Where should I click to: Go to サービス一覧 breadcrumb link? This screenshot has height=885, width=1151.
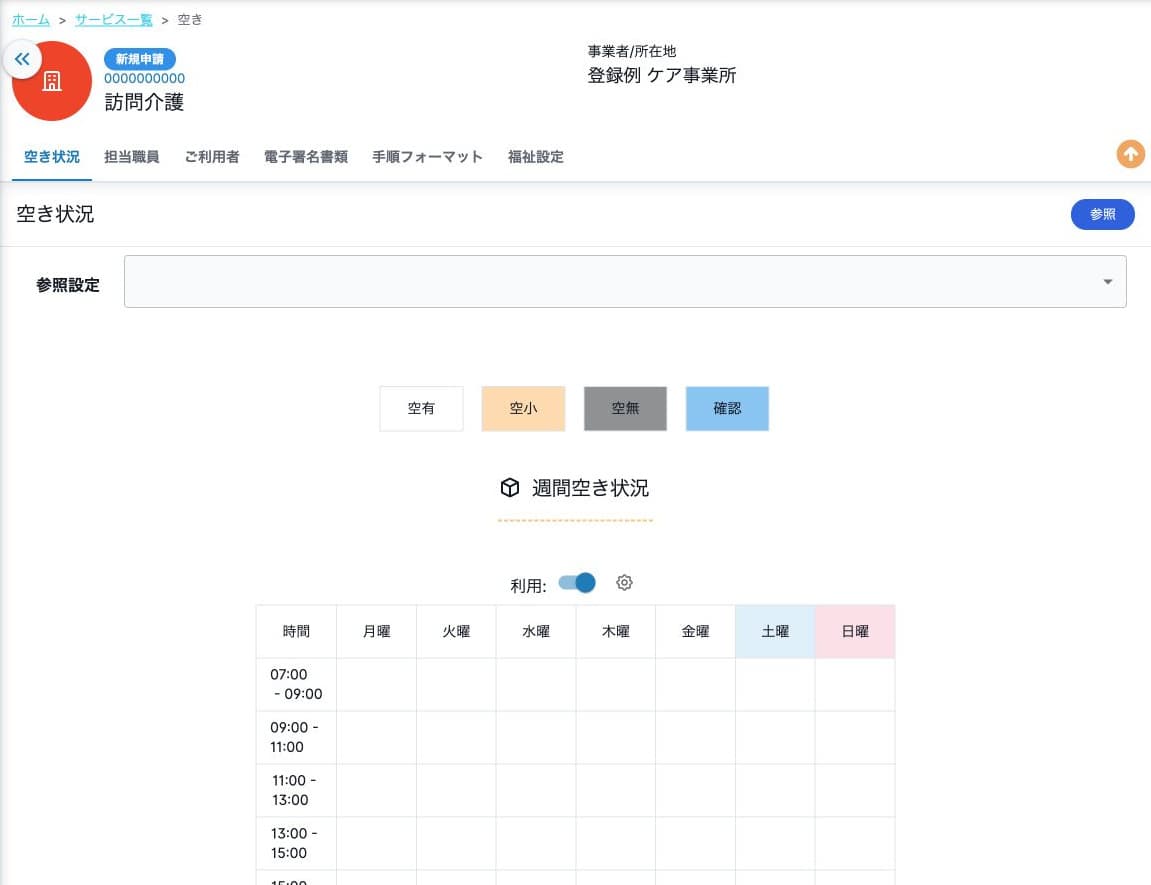tap(114, 20)
